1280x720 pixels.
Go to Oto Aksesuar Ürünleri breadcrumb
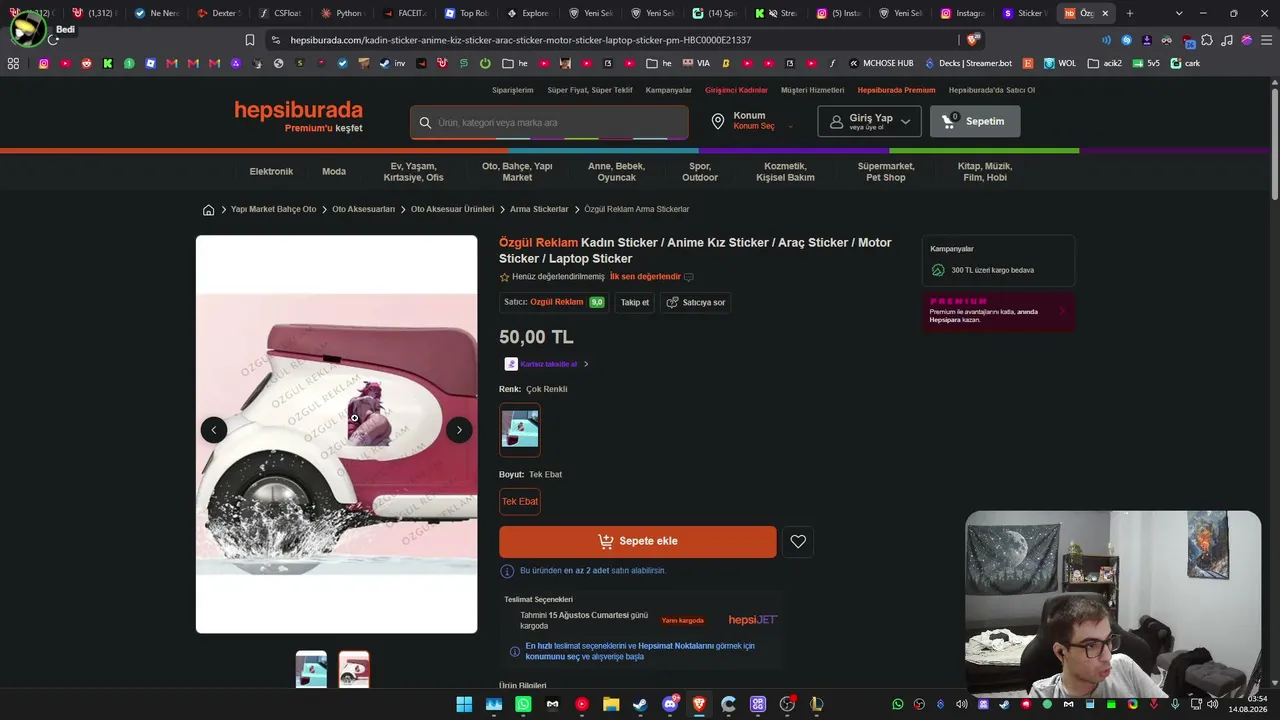coord(452,209)
